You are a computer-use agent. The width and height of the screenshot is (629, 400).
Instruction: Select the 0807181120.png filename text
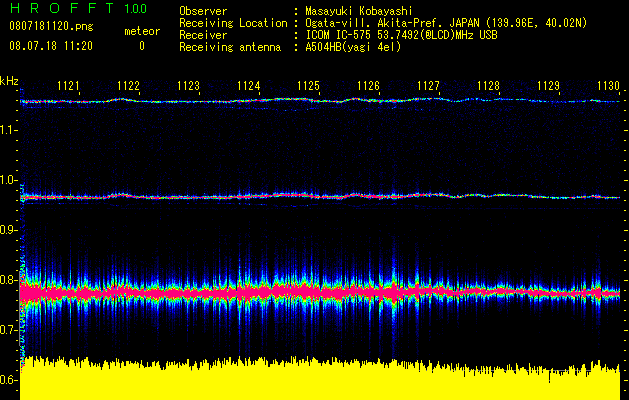click(51, 27)
